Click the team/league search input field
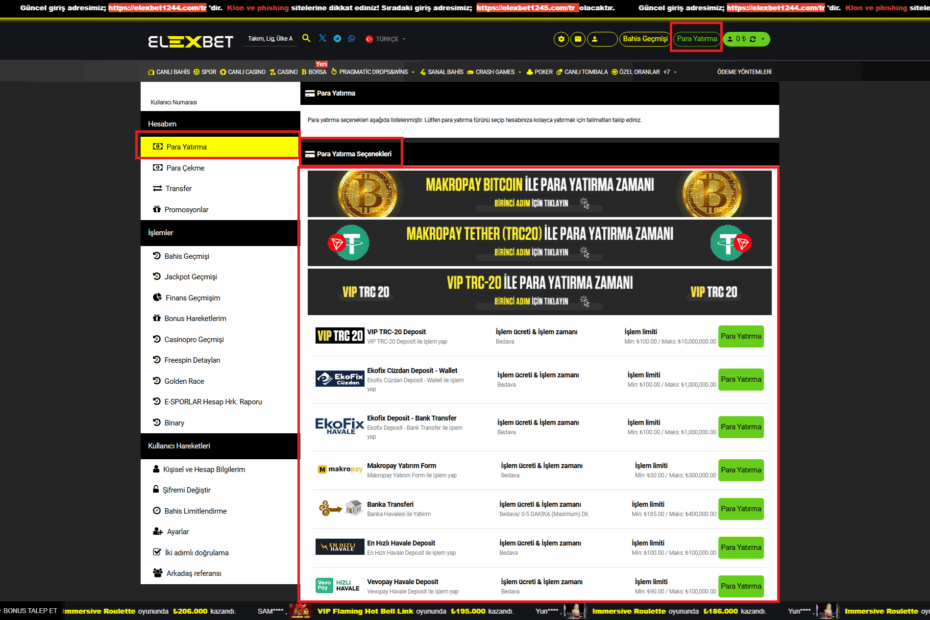Image resolution: width=930 pixels, height=620 pixels. 269,39
